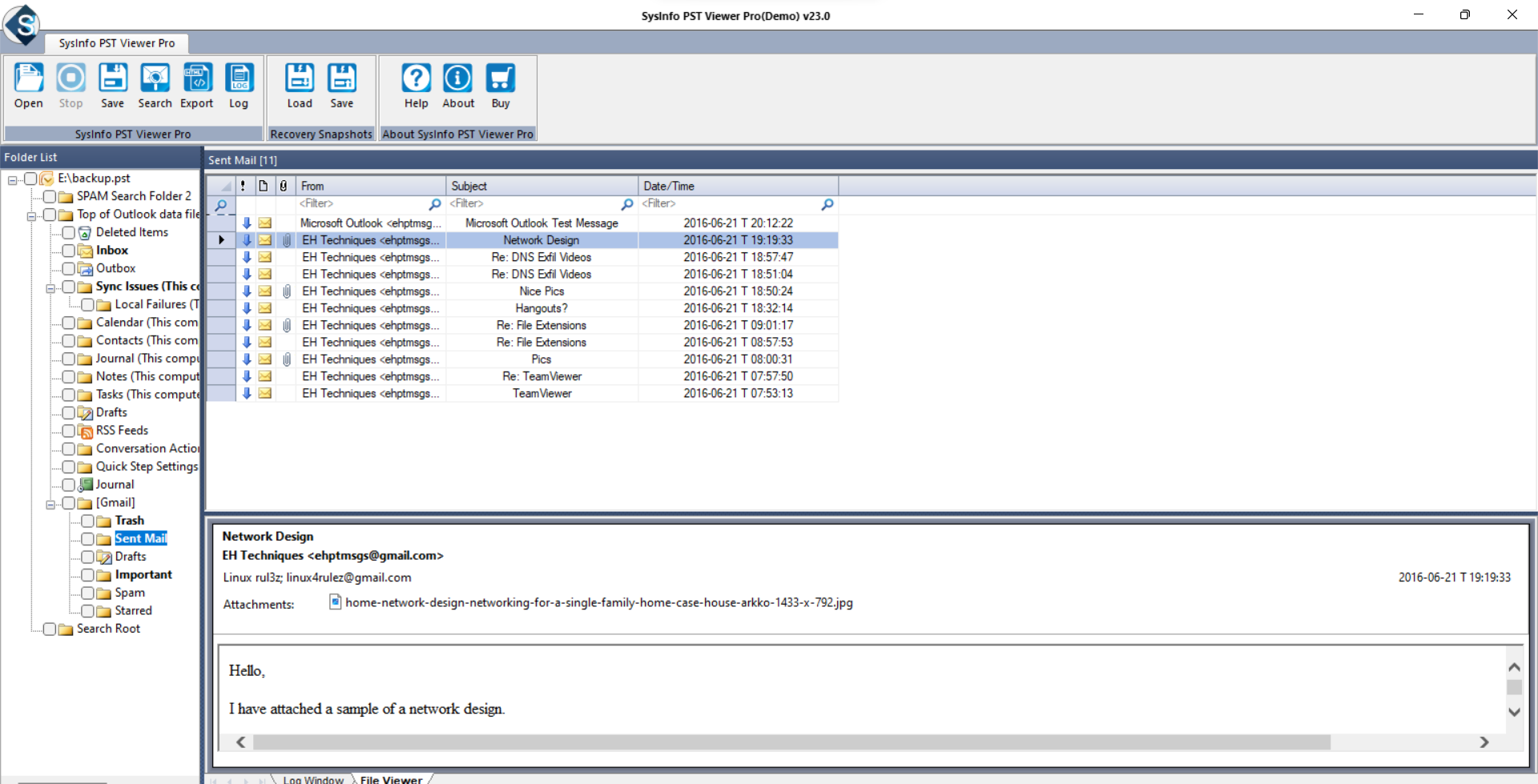Click the SysInfo application logo
1538x784 pixels.
(22, 24)
